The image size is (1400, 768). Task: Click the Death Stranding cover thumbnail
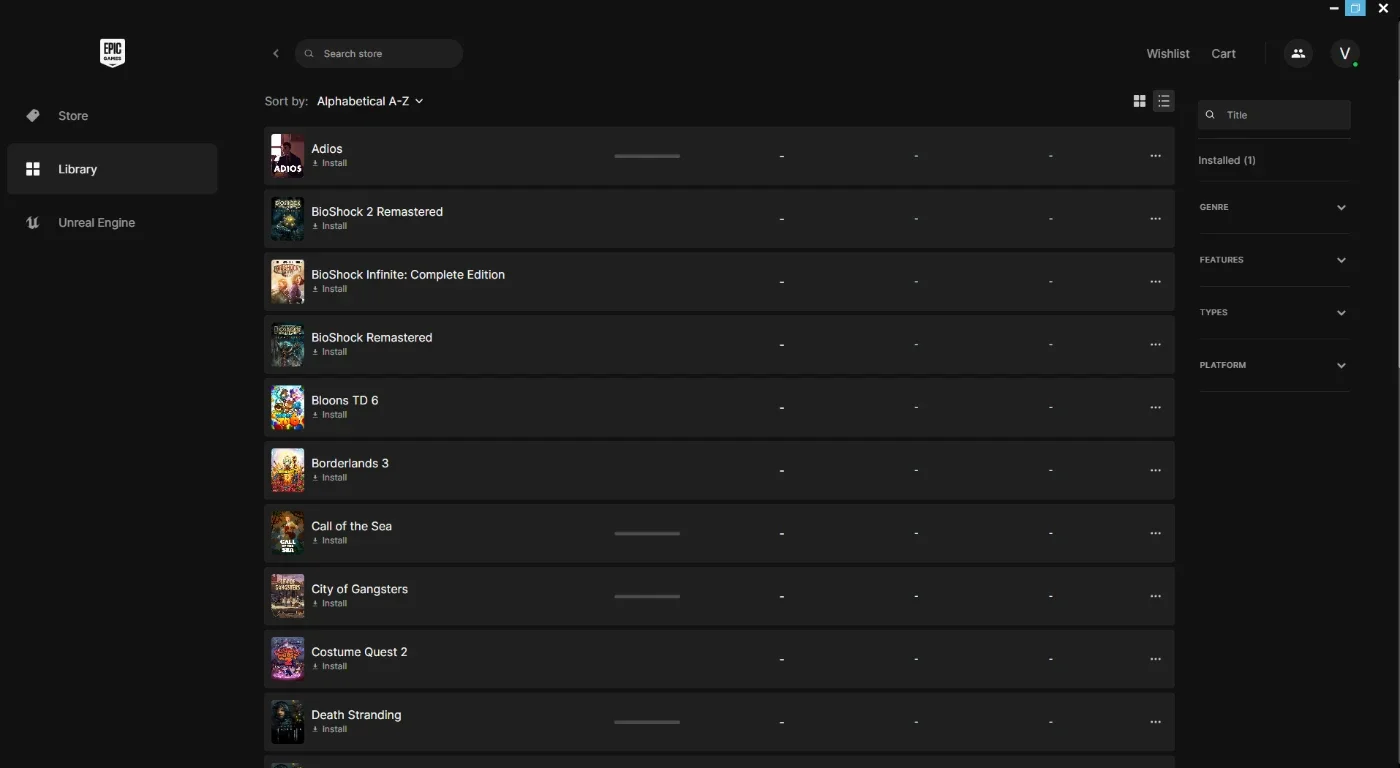pyautogui.click(x=287, y=722)
